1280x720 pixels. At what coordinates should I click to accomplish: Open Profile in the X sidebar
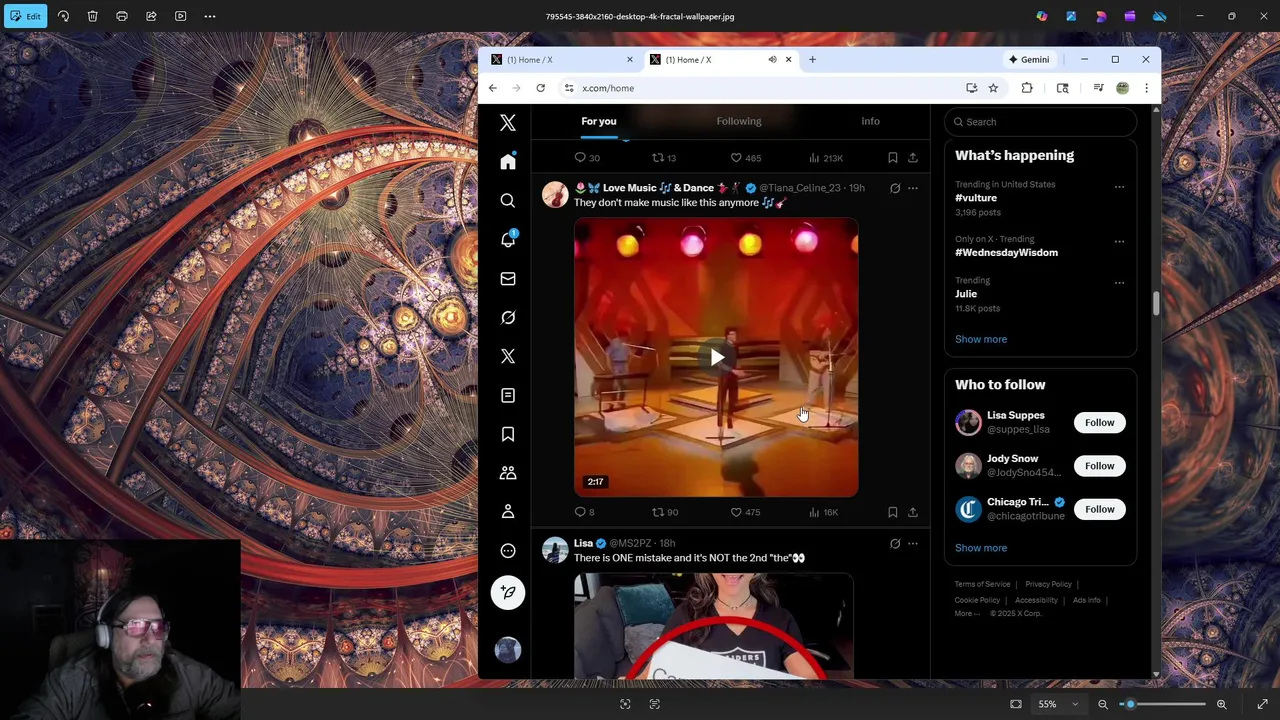(508, 512)
